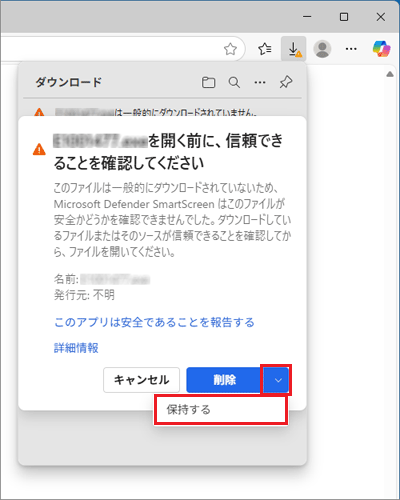The width and height of the screenshot is (400, 500).
Task: Click the page scrollbar up arrow
Action: (390, 74)
